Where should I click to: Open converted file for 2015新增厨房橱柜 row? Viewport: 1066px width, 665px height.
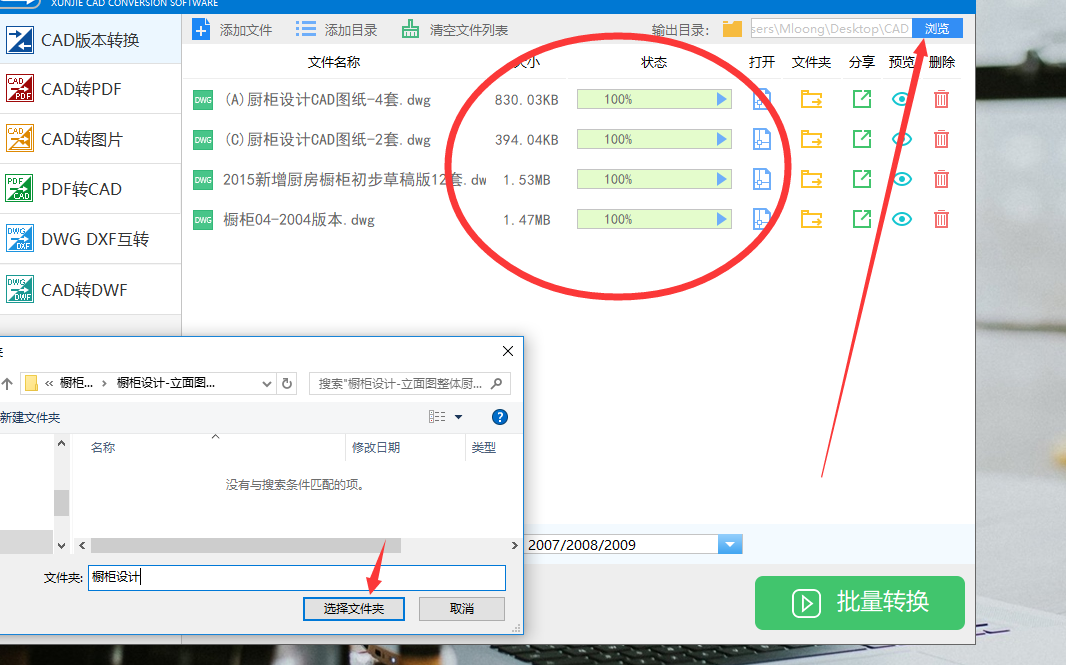761,180
